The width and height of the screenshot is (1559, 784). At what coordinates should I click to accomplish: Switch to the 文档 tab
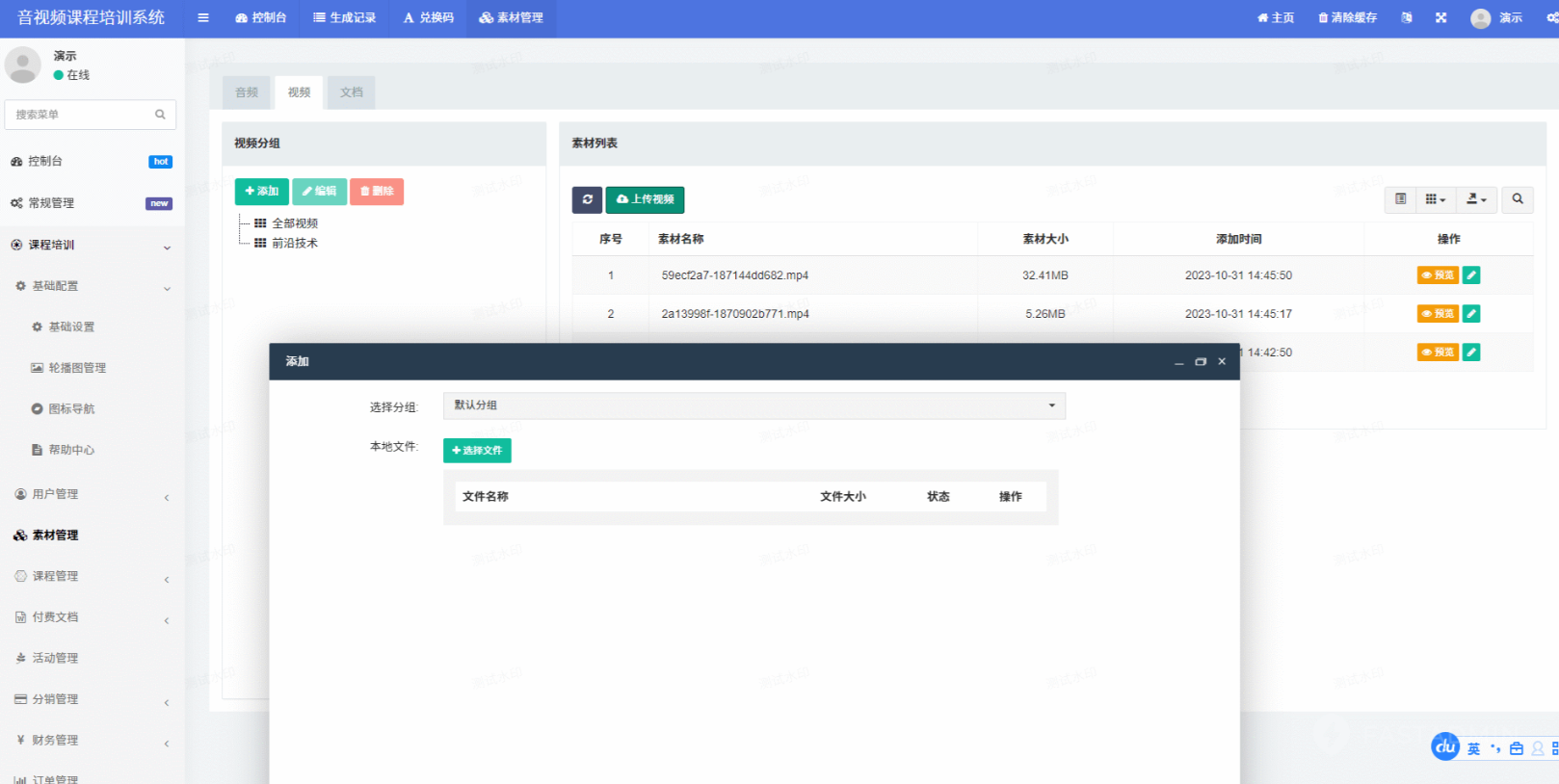point(352,92)
